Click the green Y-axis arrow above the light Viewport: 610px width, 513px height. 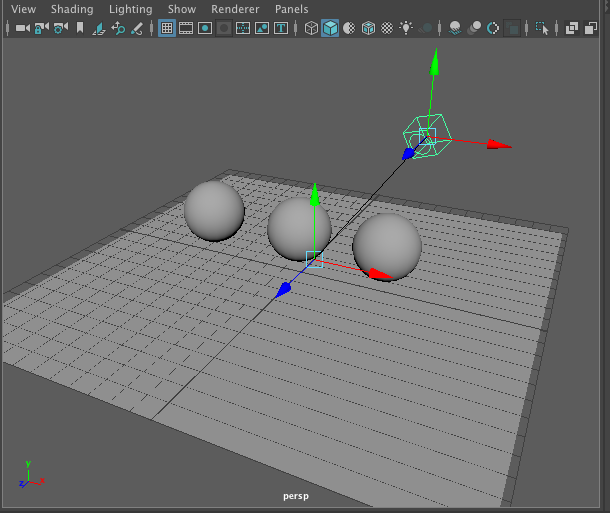coord(434,63)
